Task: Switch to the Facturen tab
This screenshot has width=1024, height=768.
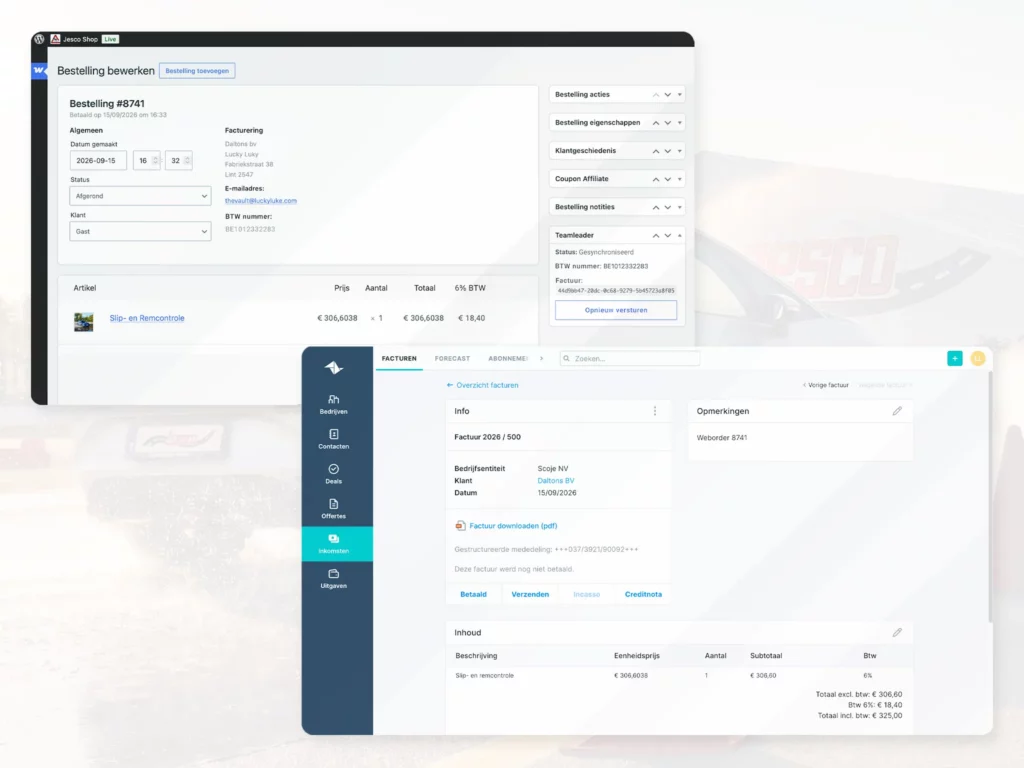Action: pos(399,359)
